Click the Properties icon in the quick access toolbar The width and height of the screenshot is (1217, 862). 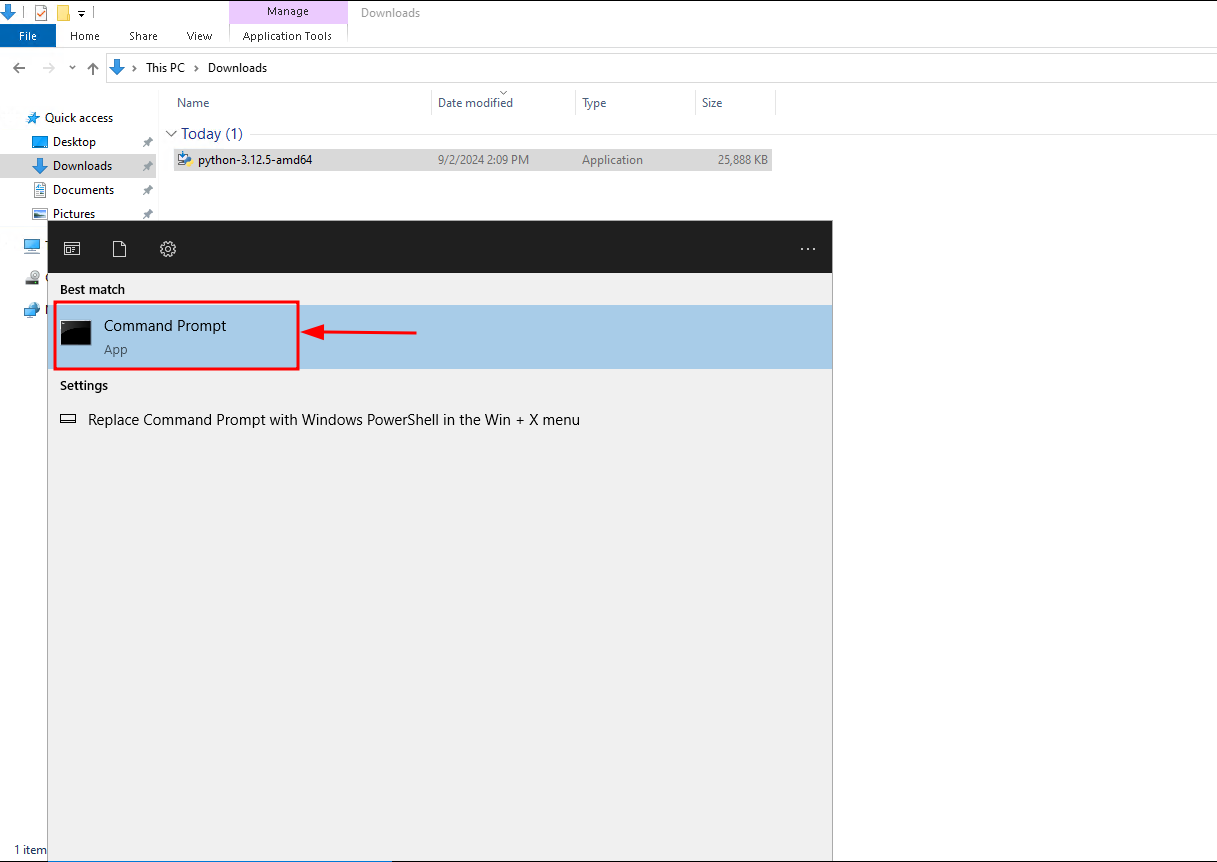point(40,12)
